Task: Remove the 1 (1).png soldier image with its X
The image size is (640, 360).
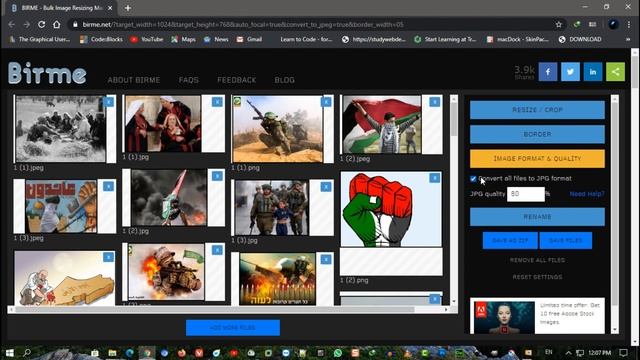Action: coord(326,102)
